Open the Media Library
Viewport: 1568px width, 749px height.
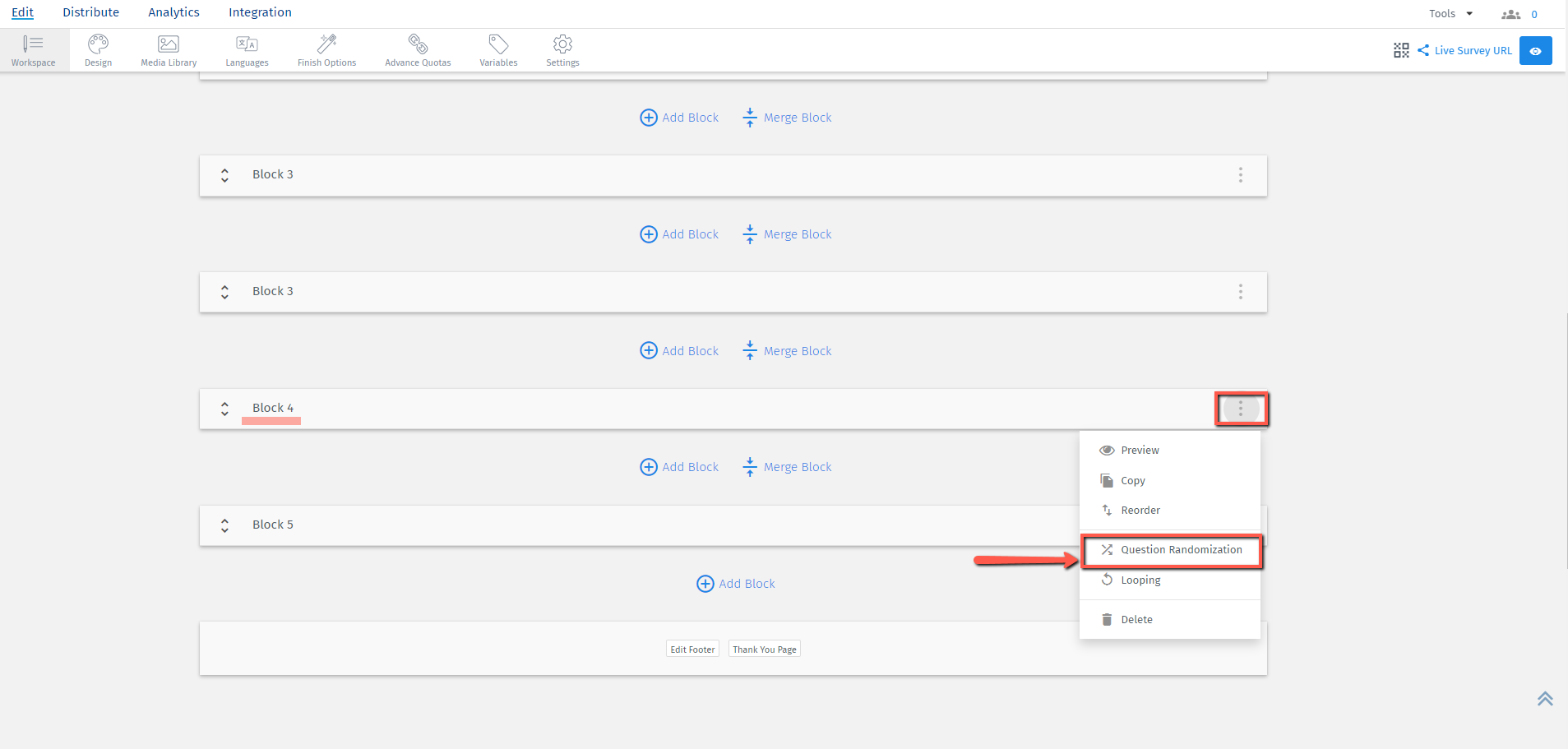click(169, 50)
